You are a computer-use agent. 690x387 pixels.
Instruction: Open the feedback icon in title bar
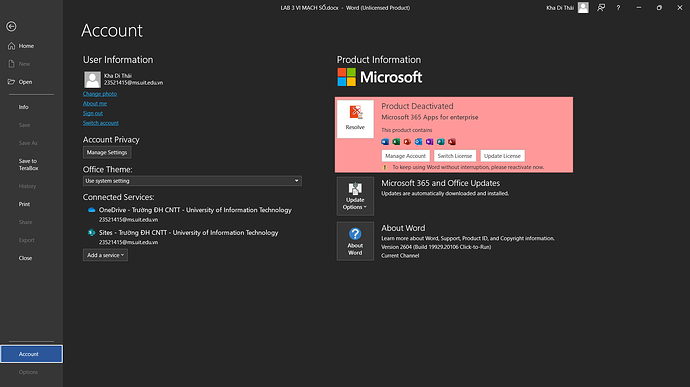pos(601,7)
